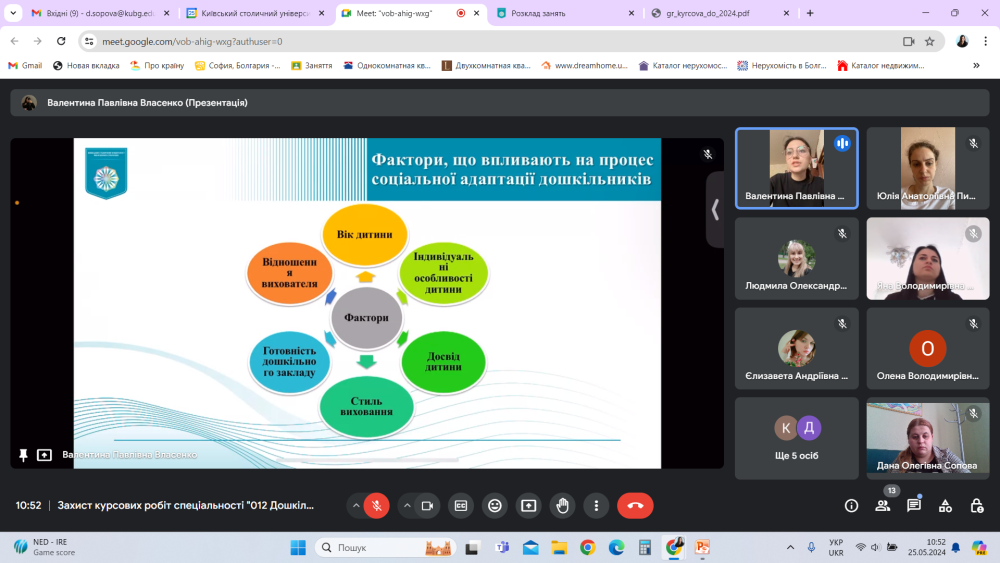
Task: Switch to the gr_kyrcova_do_2024.pdf tab
Action: coord(720,13)
